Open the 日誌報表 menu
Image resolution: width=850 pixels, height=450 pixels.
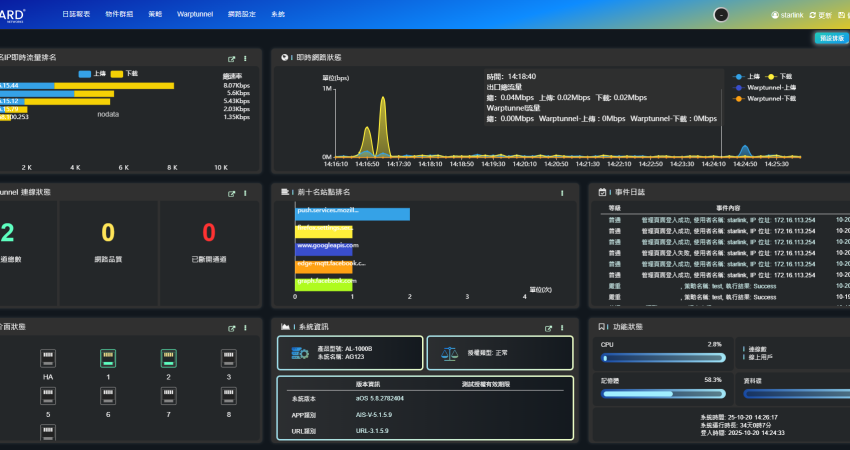coord(74,15)
